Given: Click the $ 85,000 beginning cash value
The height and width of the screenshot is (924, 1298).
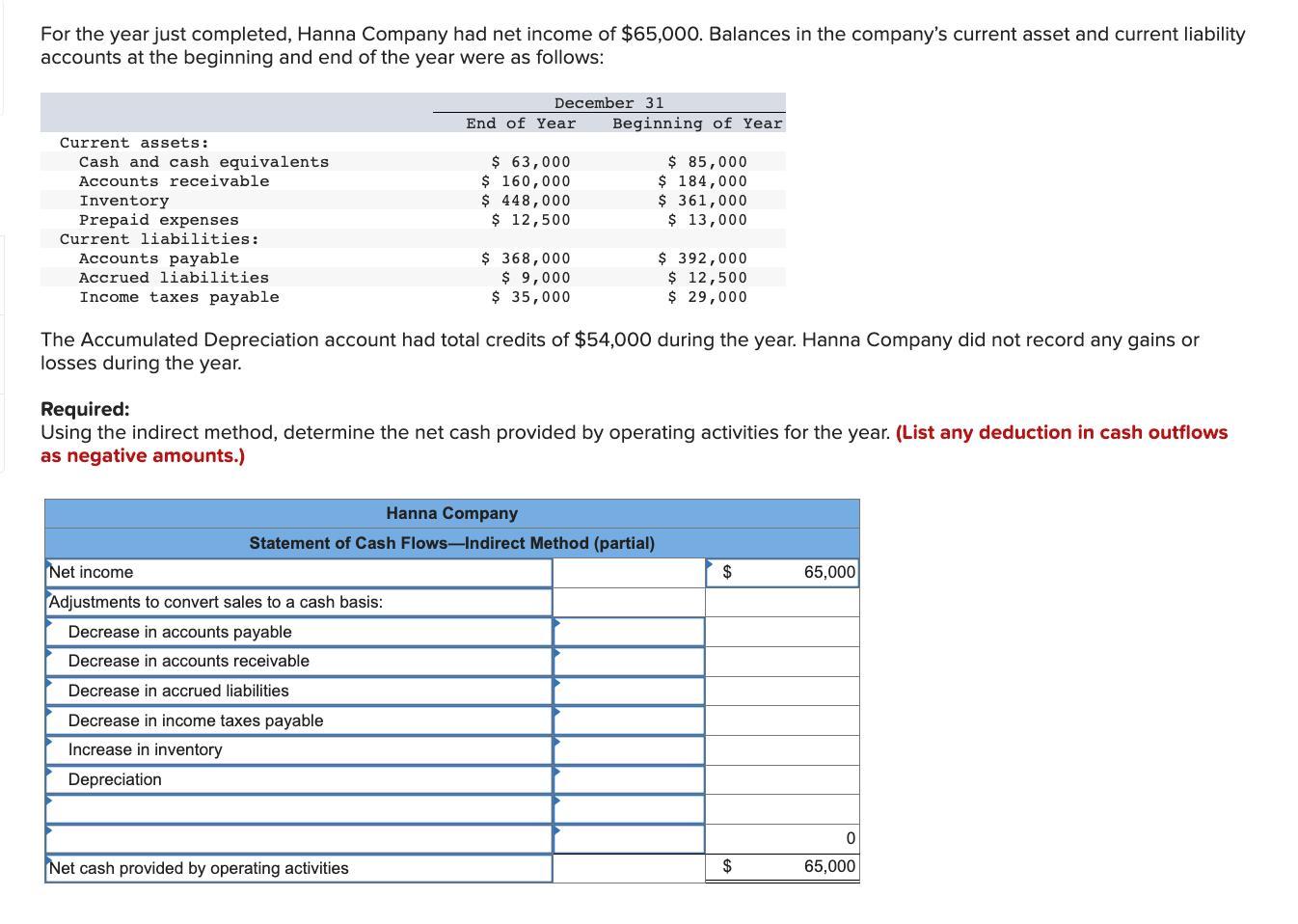Looking at the screenshot, I should coord(707,162).
